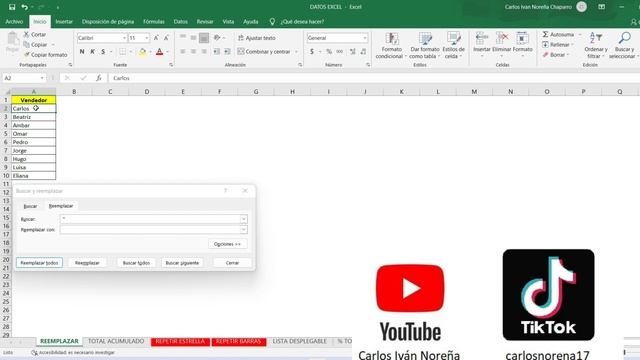Toggle bold N formatting
This screenshot has width=640, height=360.
[82, 52]
